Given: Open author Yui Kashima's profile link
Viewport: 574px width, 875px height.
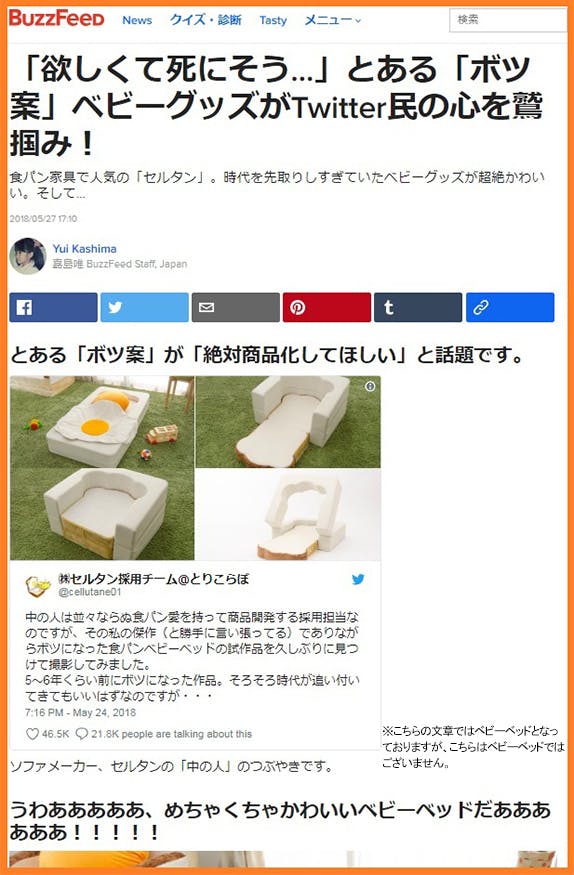Looking at the screenshot, I should coord(85,249).
